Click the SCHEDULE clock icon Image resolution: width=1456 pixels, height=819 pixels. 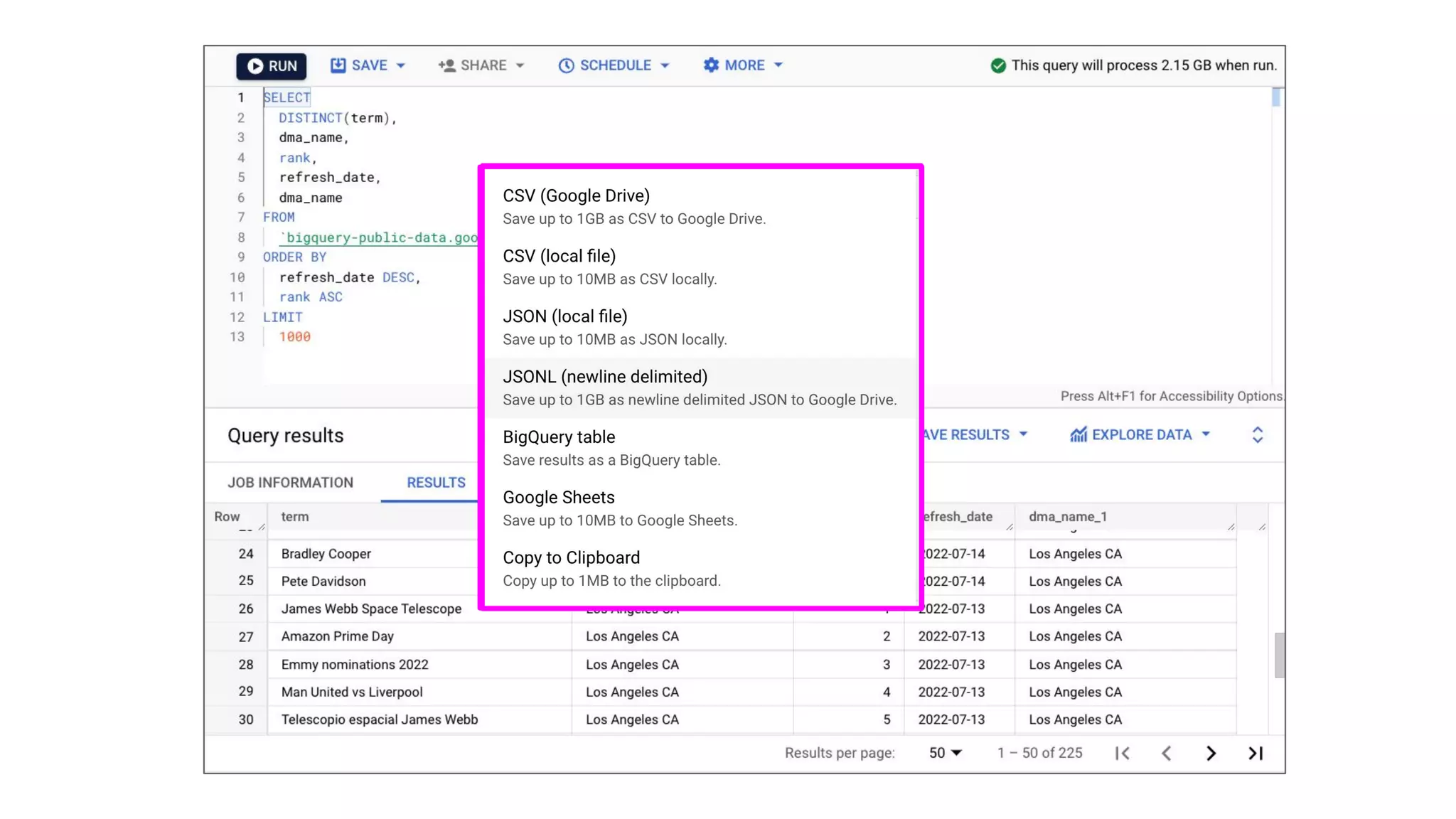tap(566, 65)
